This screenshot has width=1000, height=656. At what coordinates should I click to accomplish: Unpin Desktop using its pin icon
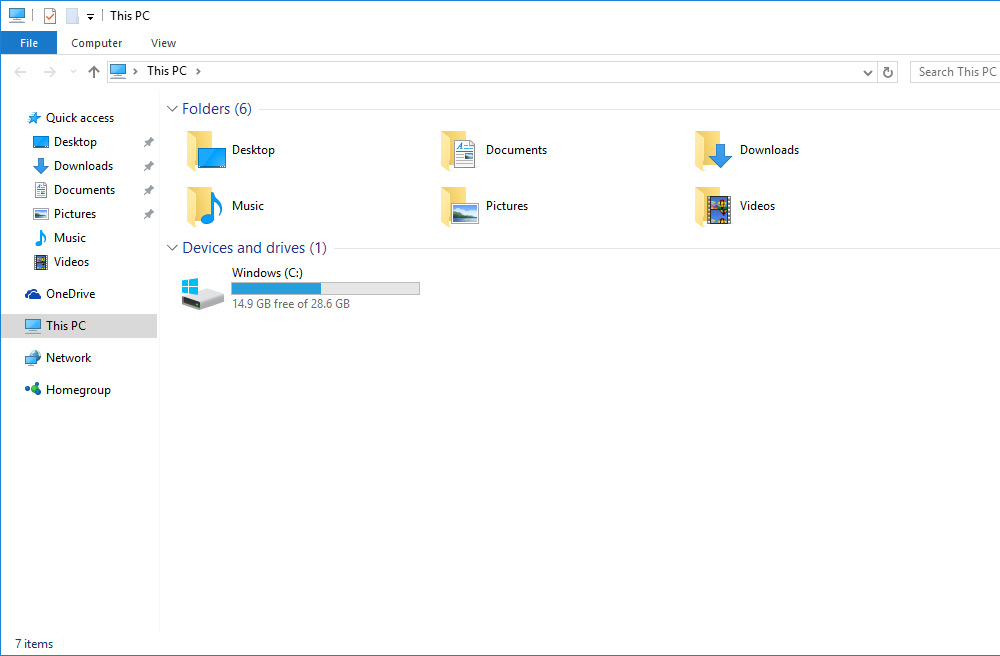pos(149,142)
